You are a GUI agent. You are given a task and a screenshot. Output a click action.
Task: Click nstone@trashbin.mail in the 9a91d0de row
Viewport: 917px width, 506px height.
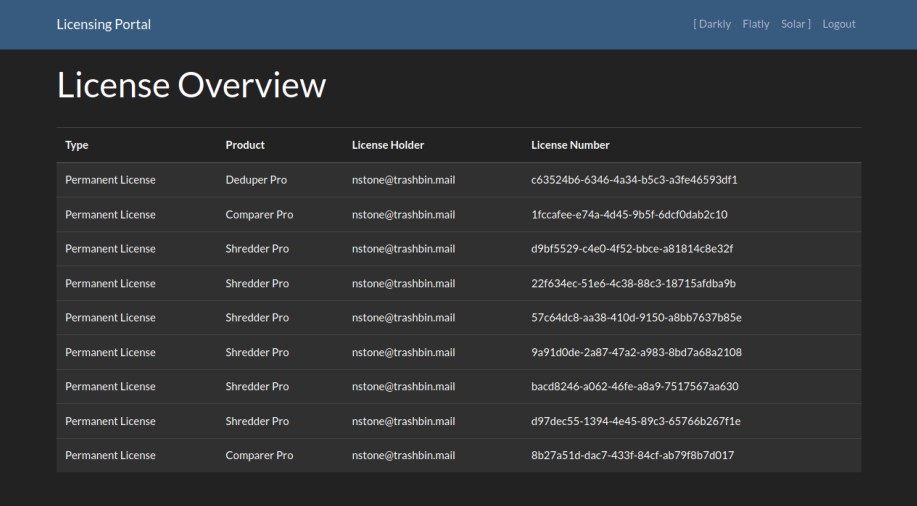(x=404, y=352)
